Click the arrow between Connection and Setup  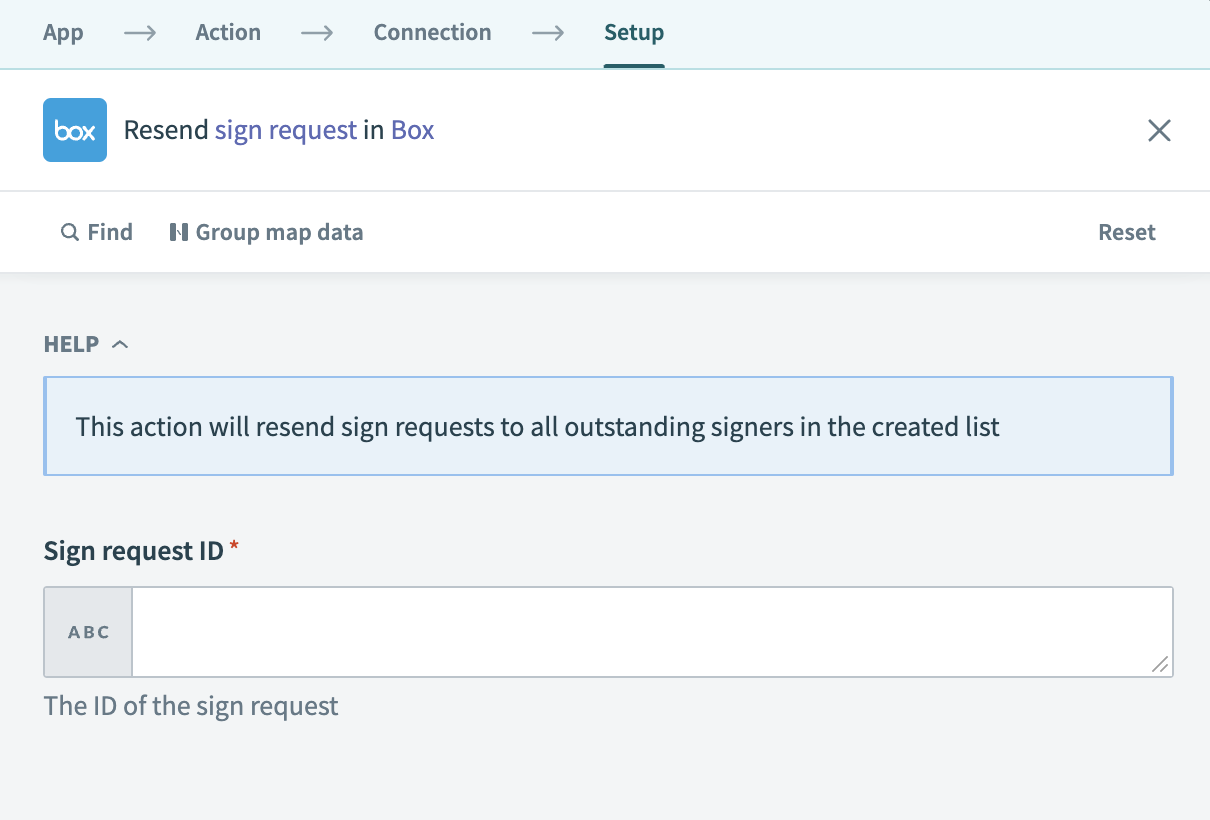548,32
